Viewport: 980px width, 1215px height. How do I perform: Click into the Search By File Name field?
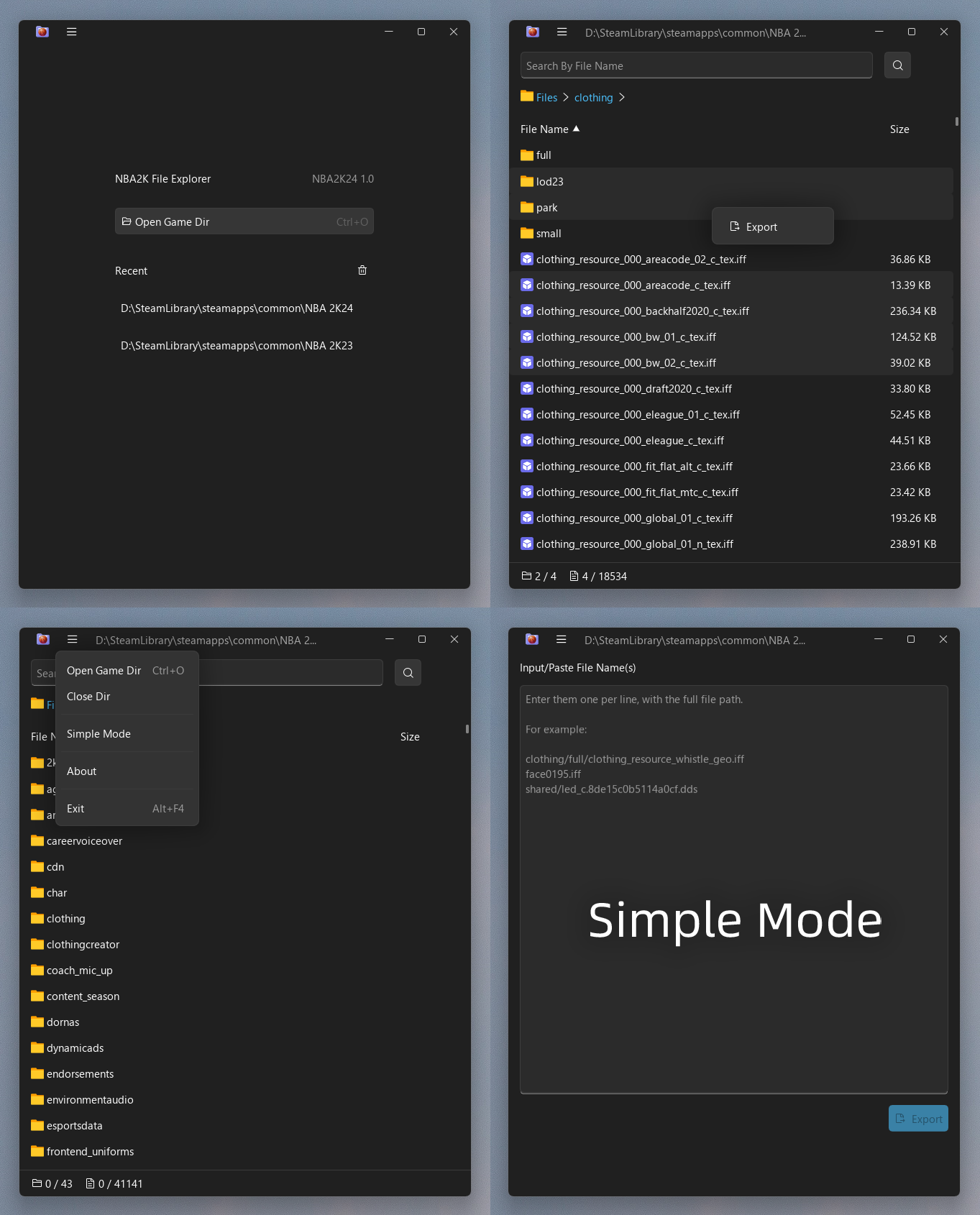tap(695, 66)
